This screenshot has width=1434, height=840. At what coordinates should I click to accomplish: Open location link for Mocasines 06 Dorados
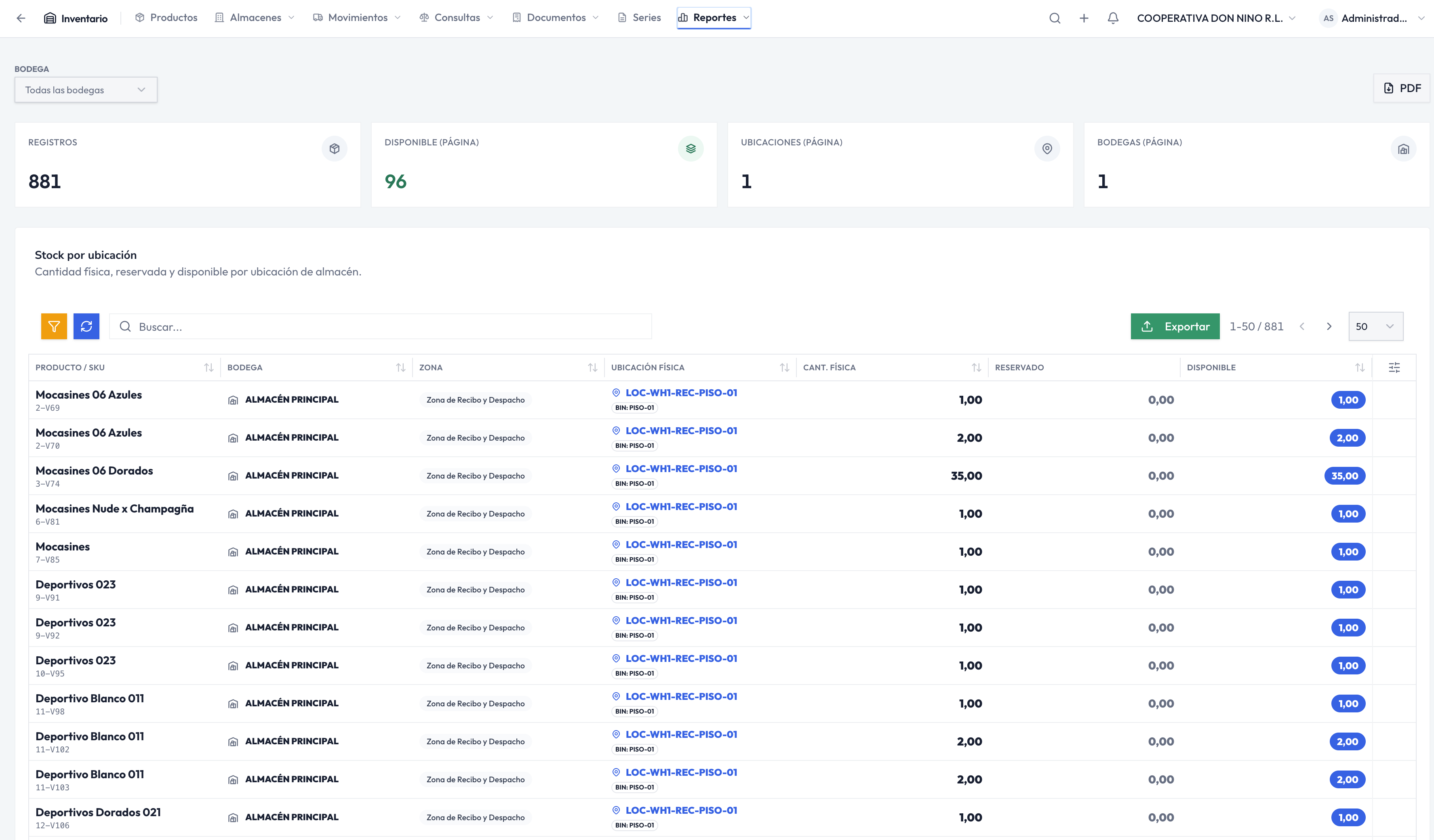pyautogui.click(x=681, y=468)
